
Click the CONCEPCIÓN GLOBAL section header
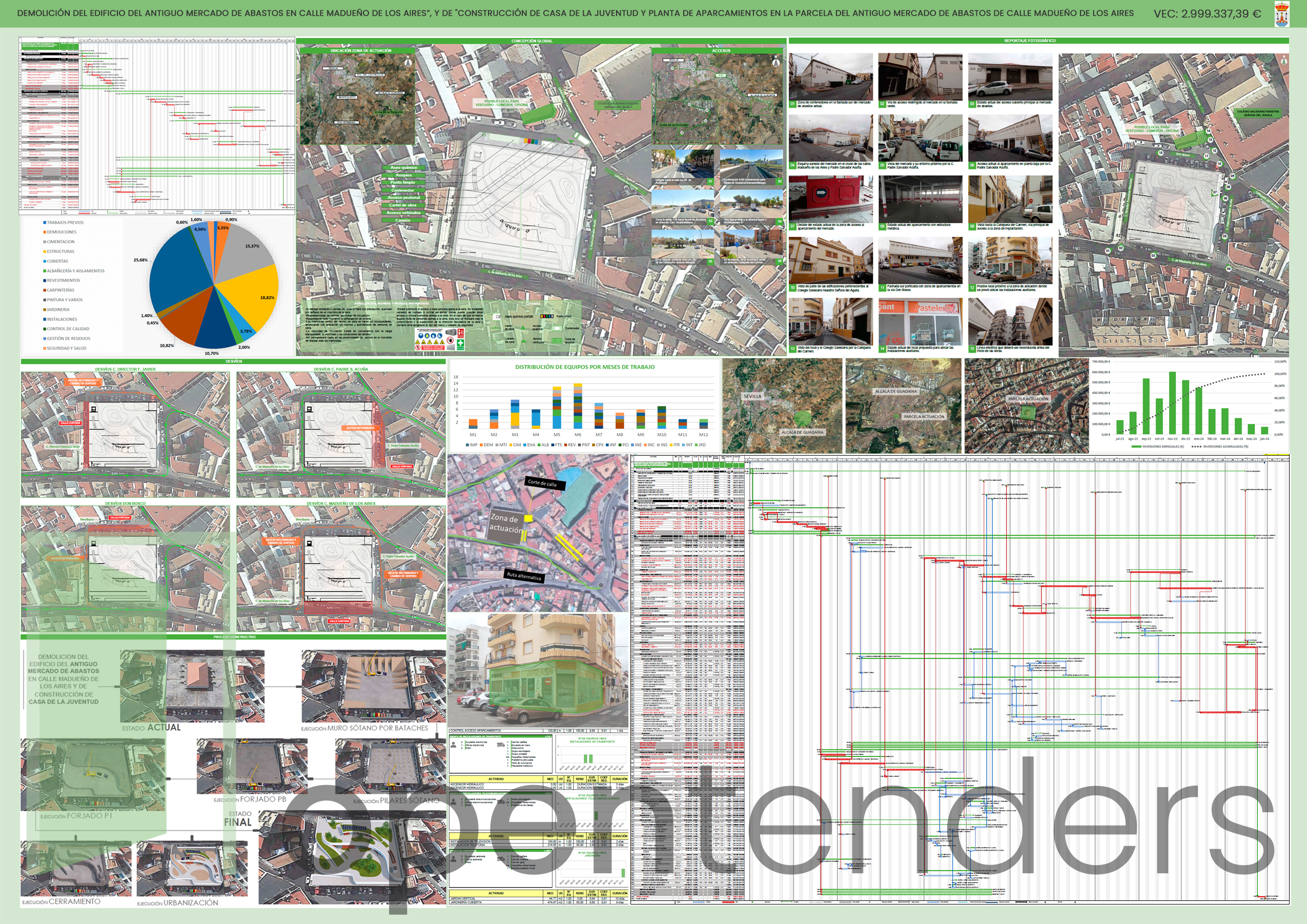(541, 41)
